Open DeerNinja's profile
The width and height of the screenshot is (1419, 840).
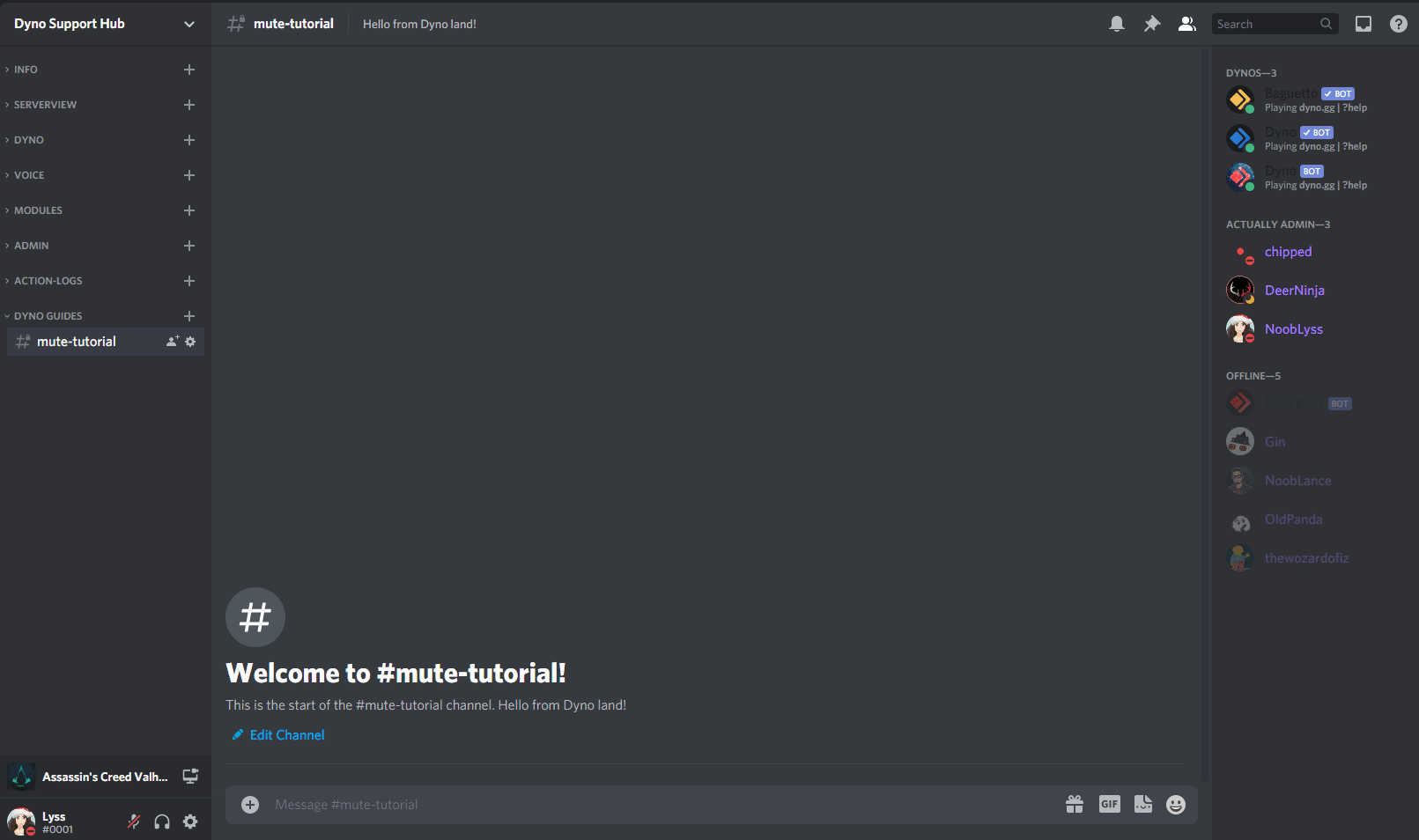[1294, 290]
